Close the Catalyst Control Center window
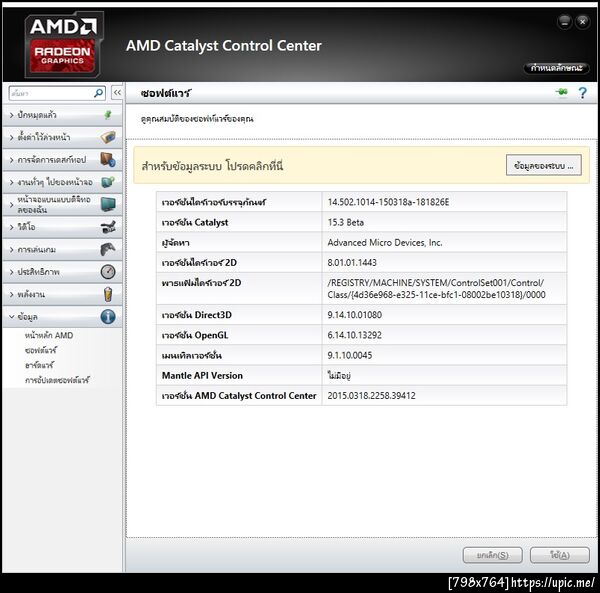Viewport: 600px width, 593px height. pos(582,22)
